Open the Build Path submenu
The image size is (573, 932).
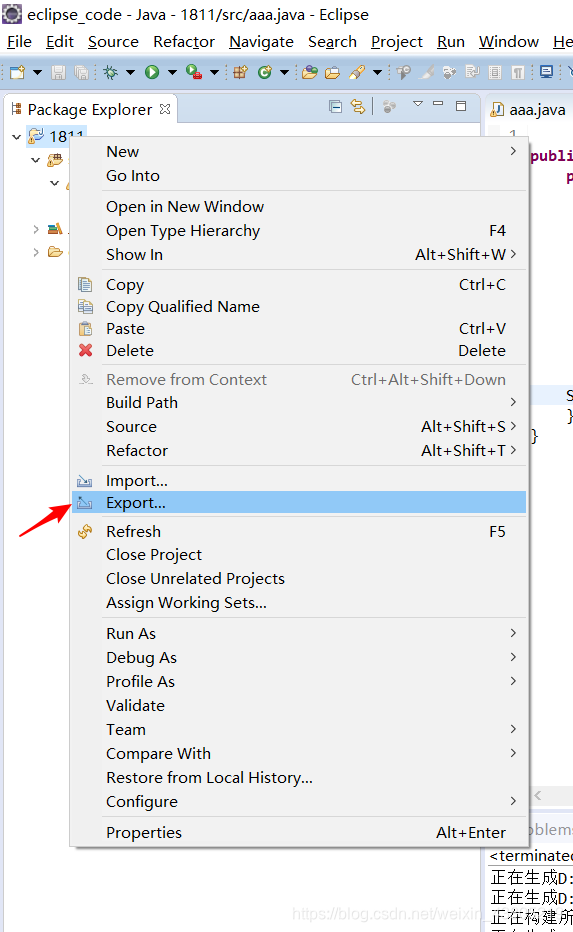[x=299, y=402]
